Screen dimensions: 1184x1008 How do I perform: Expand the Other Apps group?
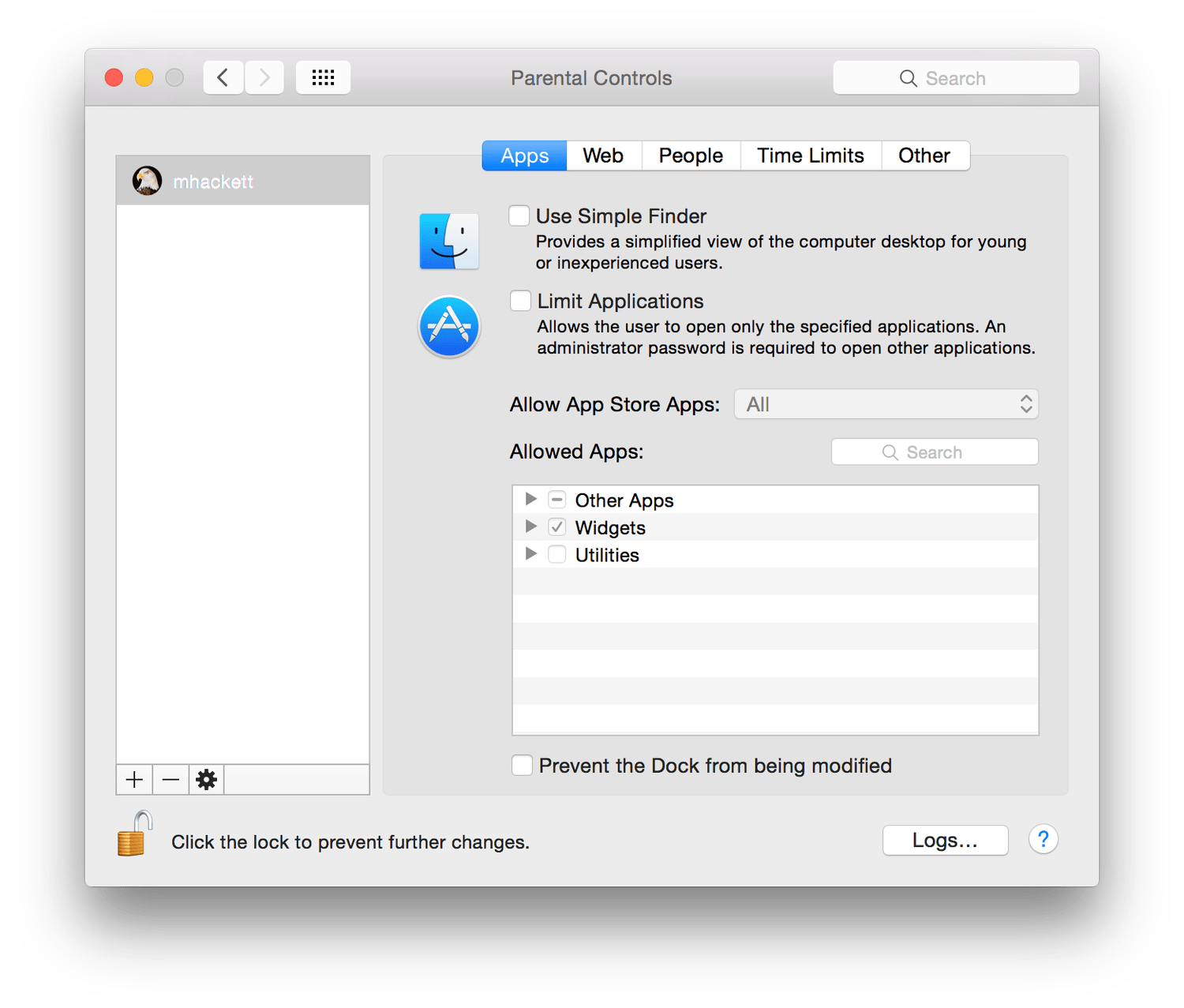pos(531,499)
